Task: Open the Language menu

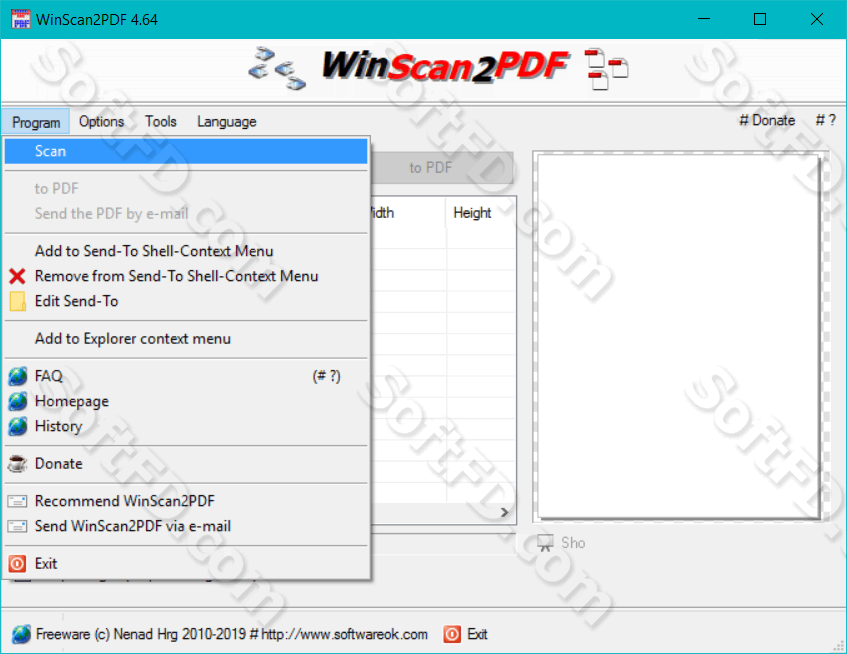Action: (x=226, y=122)
